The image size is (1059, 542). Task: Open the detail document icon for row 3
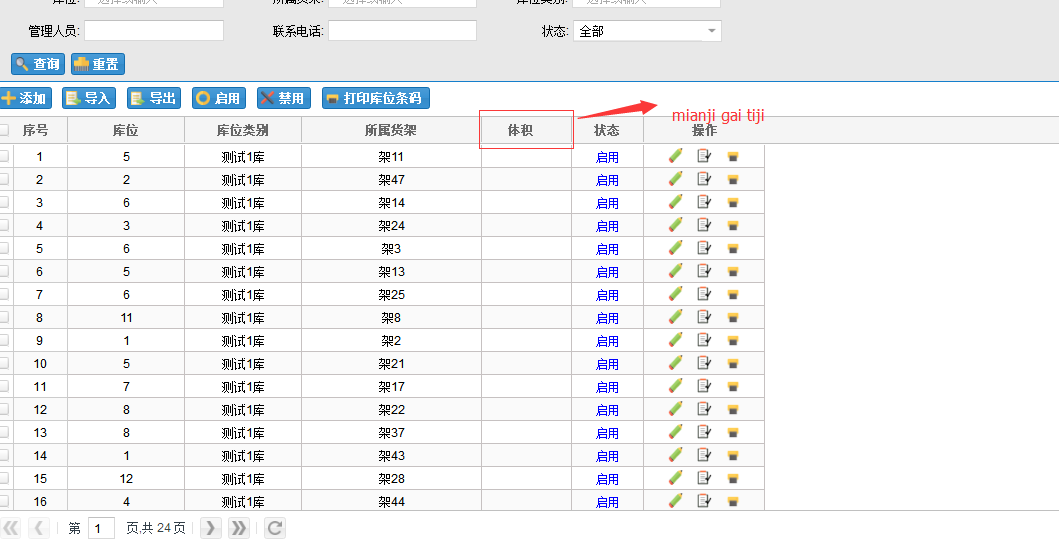(704, 202)
